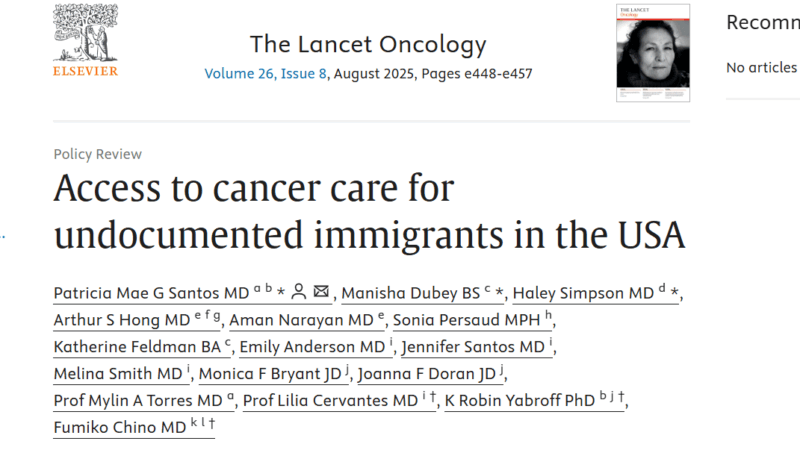Click author Arthur S Hong MD
The width and height of the screenshot is (800, 450).
click(x=122, y=320)
